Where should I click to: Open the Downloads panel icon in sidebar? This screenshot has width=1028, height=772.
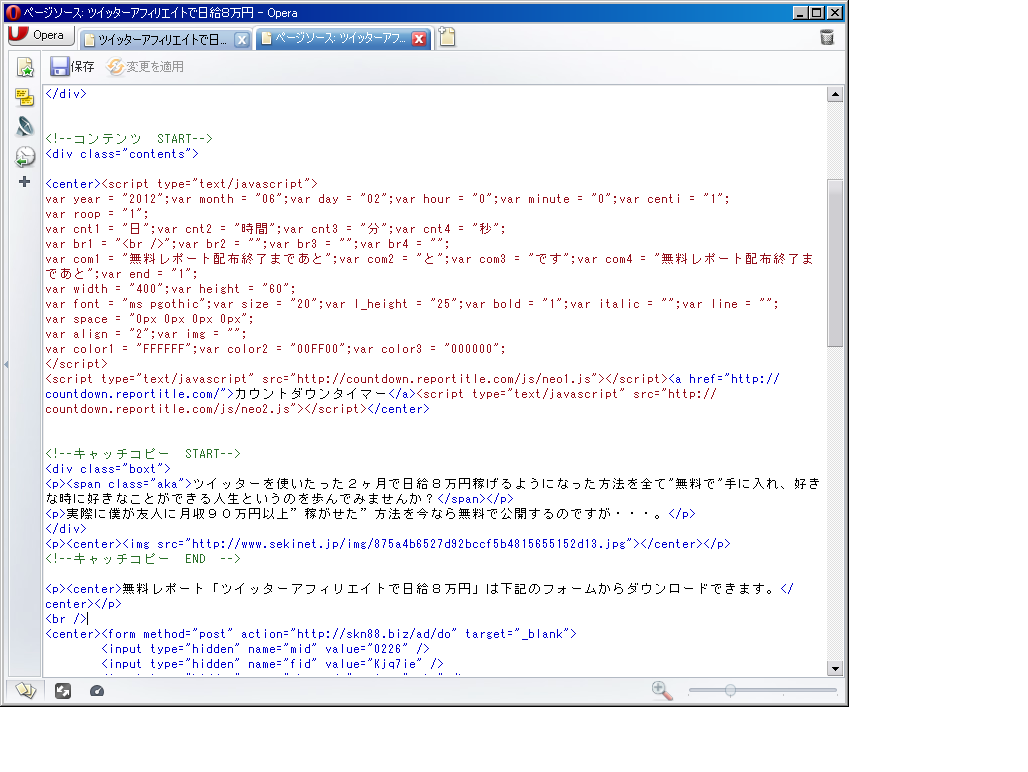[x=25, y=126]
